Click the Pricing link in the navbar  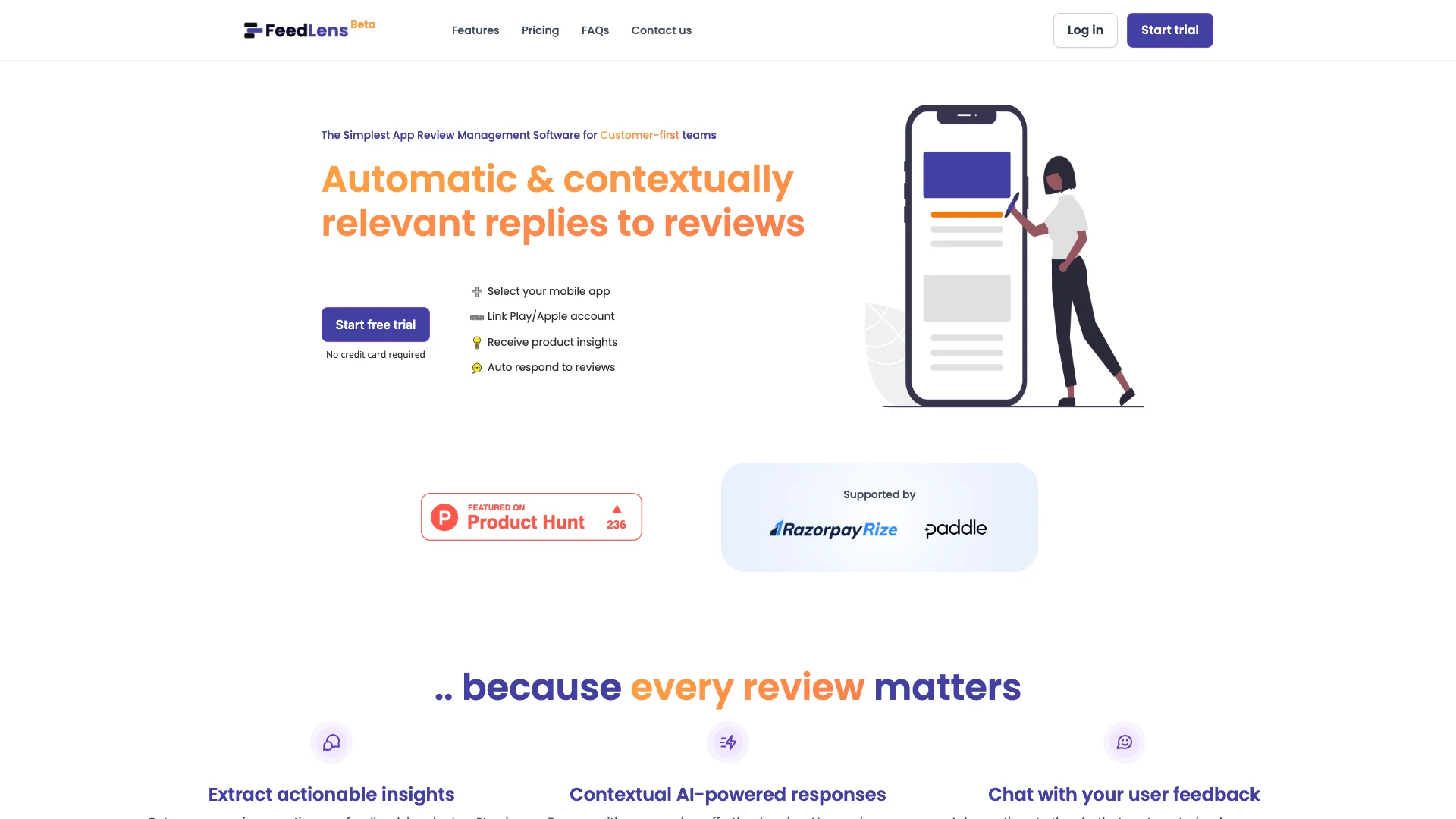point(540,30)
